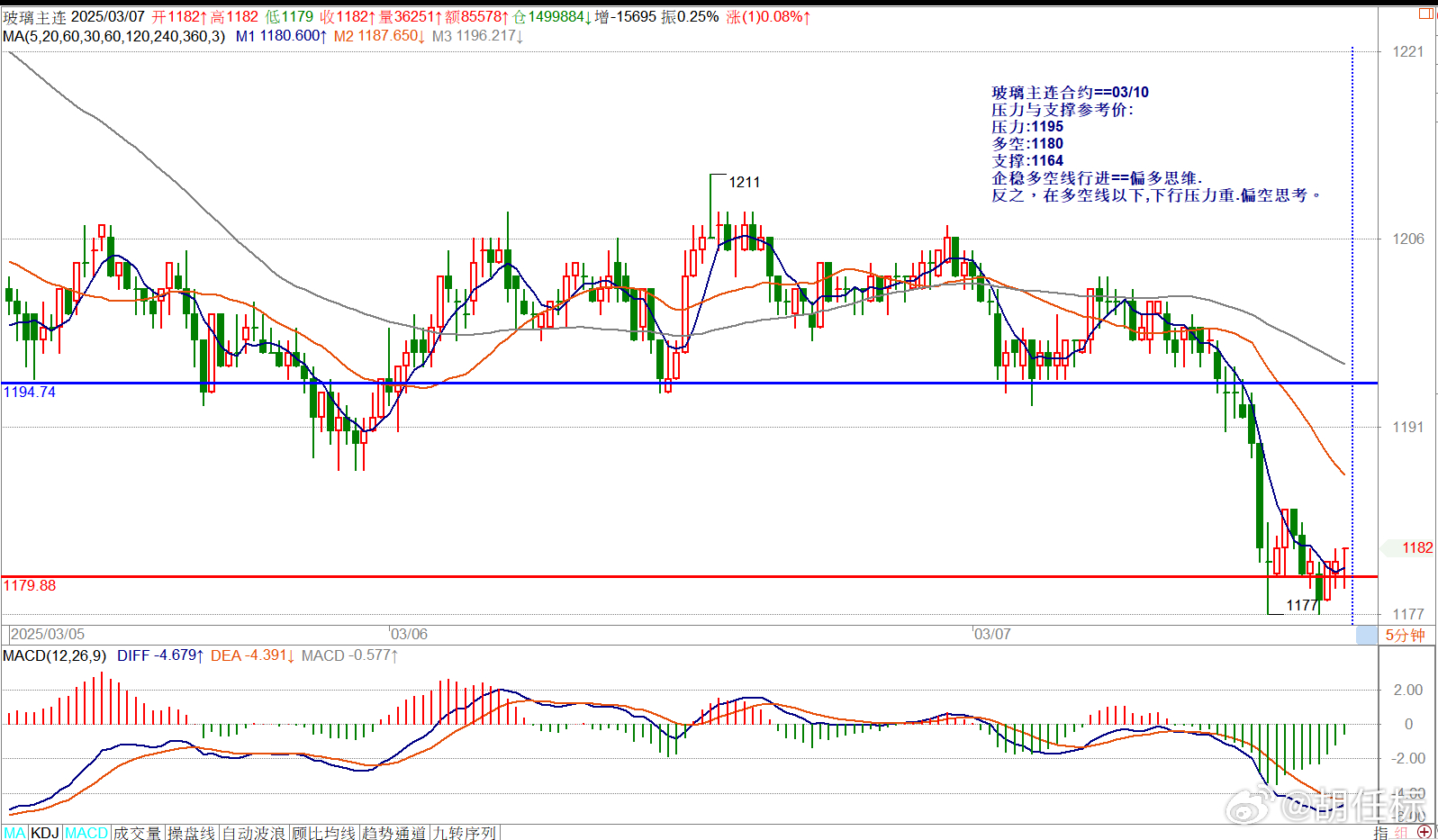Click the blue box beside 5分钟
1438x840 pixels.
coord(1367,636)
